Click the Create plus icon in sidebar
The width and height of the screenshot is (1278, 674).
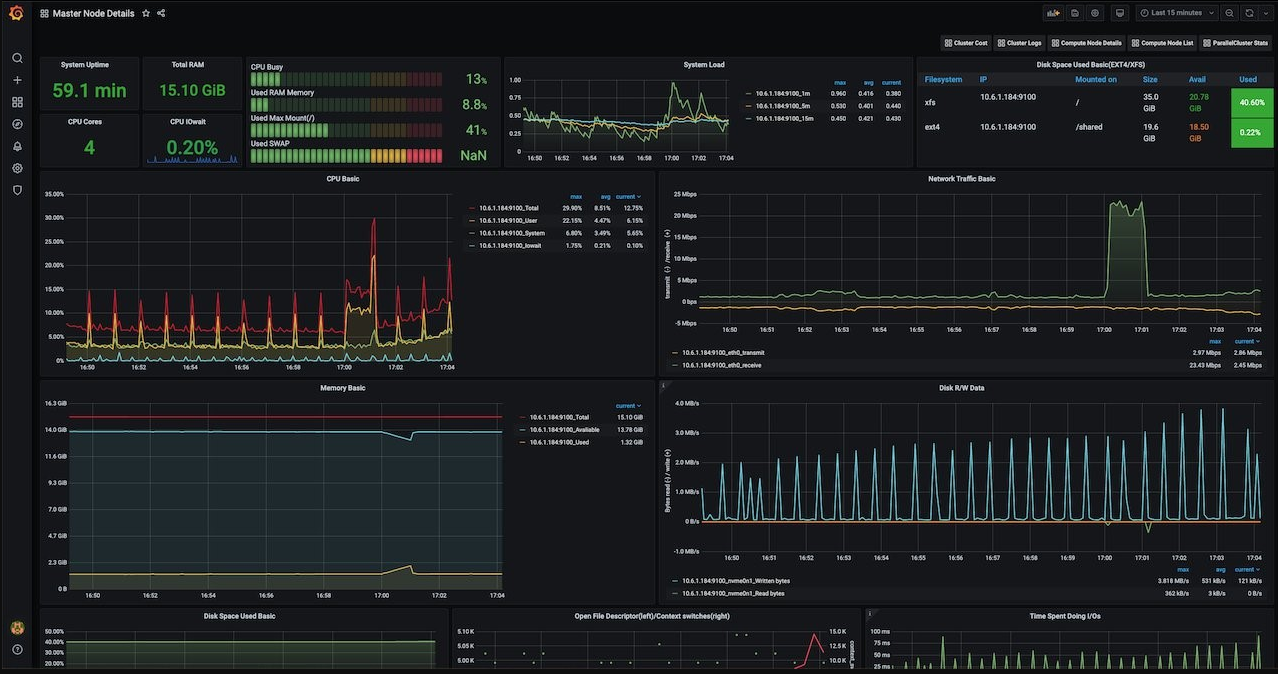[17, 80]
